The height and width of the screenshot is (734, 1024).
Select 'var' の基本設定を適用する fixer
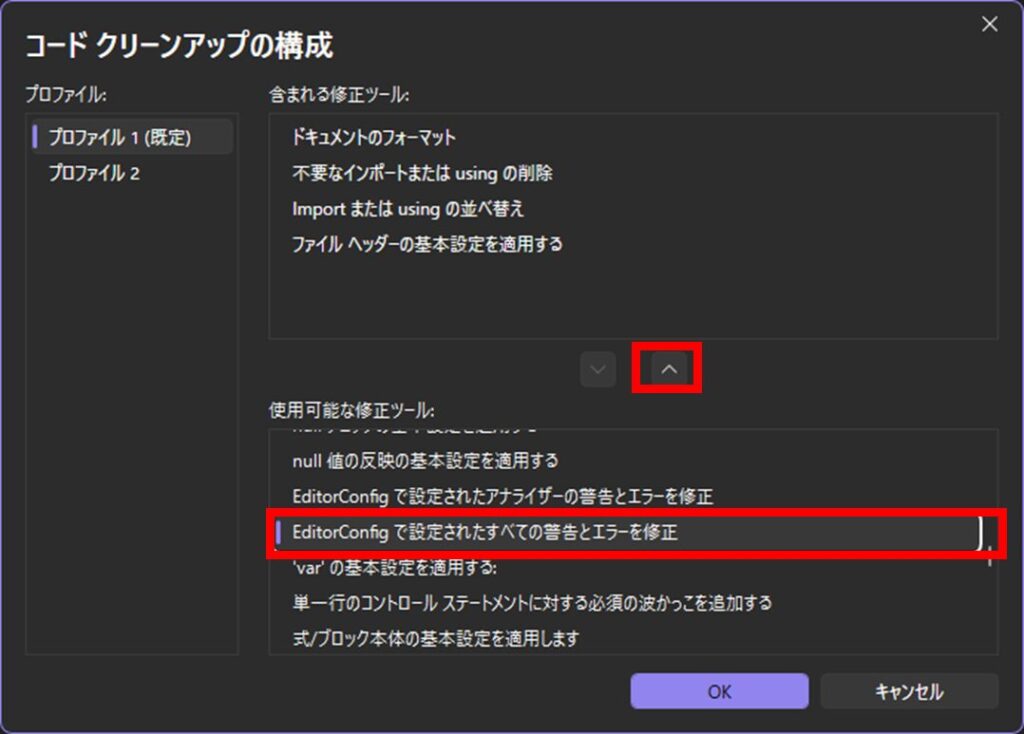tap(394, 568)
